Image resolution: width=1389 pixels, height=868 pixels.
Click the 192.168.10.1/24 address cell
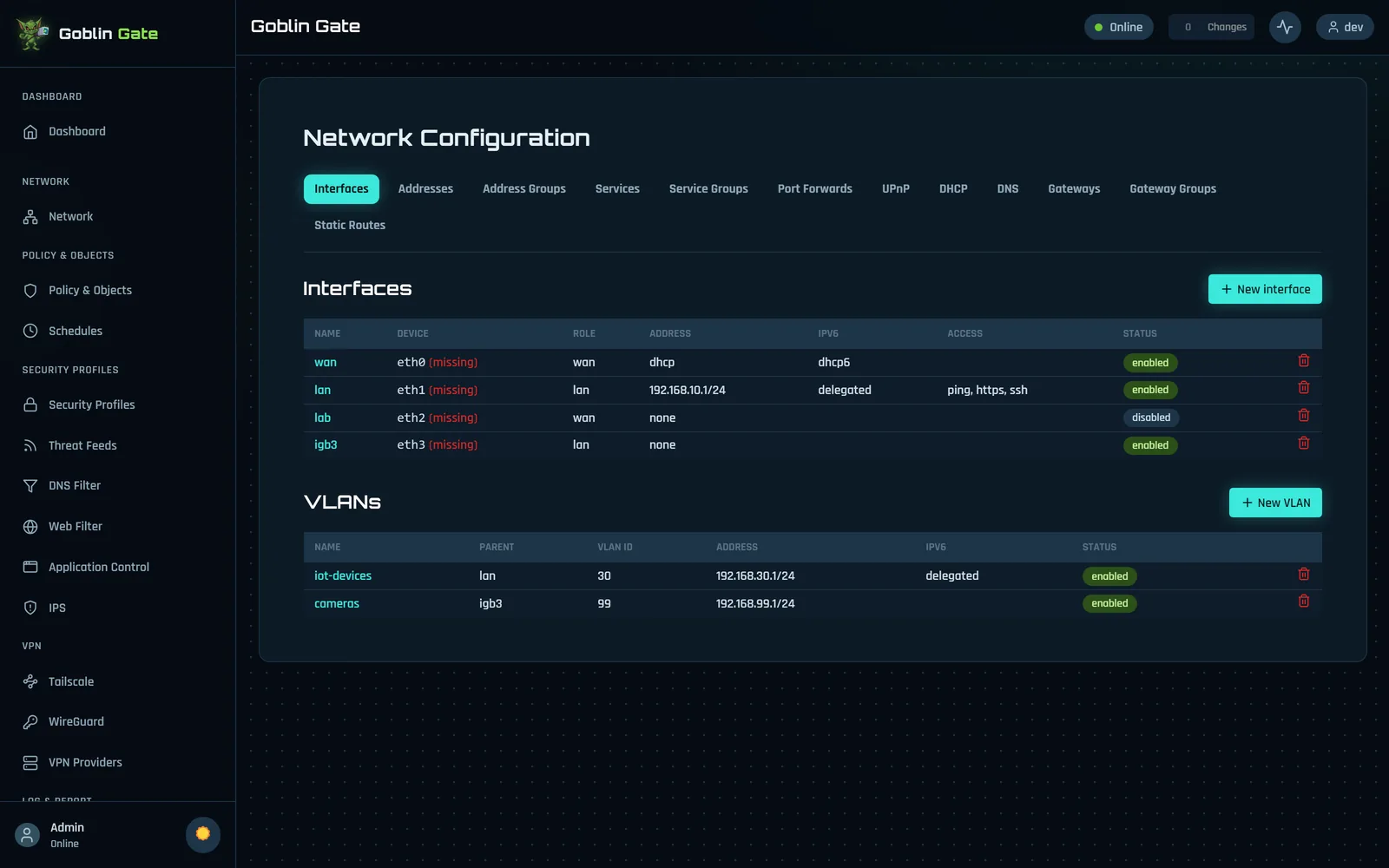pyautogui.click(x=688, y=391)
